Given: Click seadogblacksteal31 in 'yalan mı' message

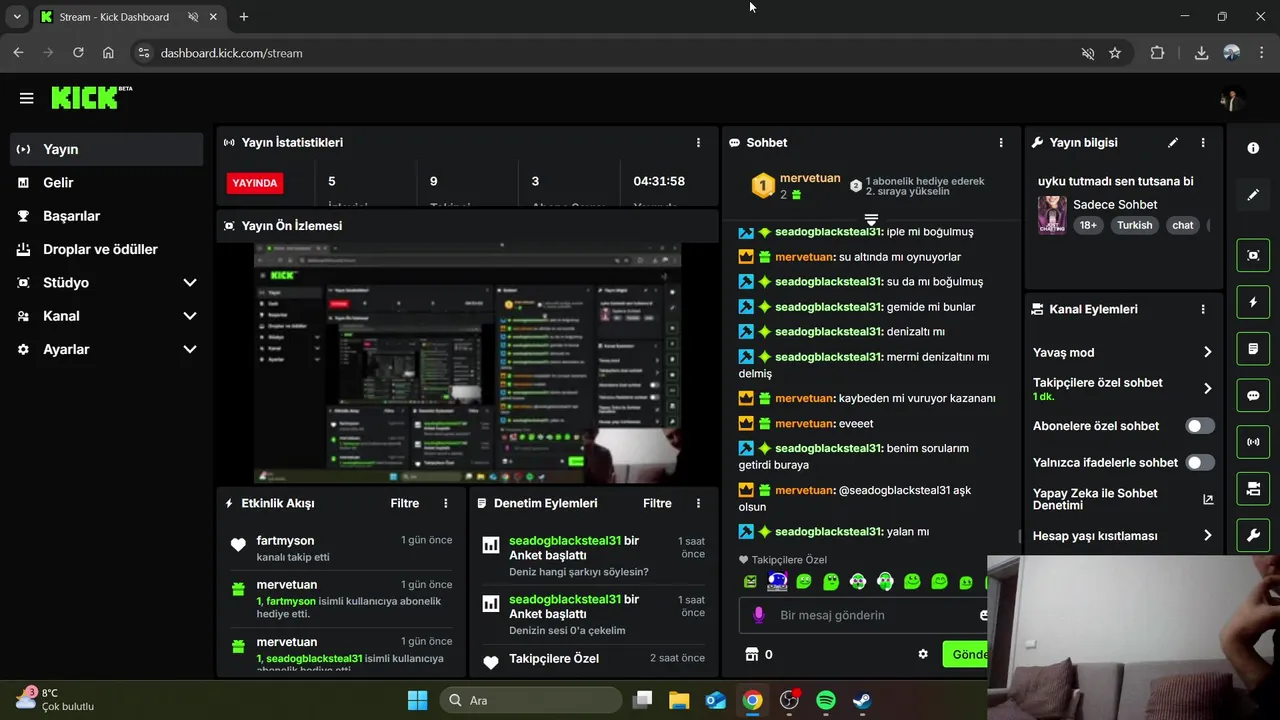Looking at the screenshot, I should click(829, 532).
